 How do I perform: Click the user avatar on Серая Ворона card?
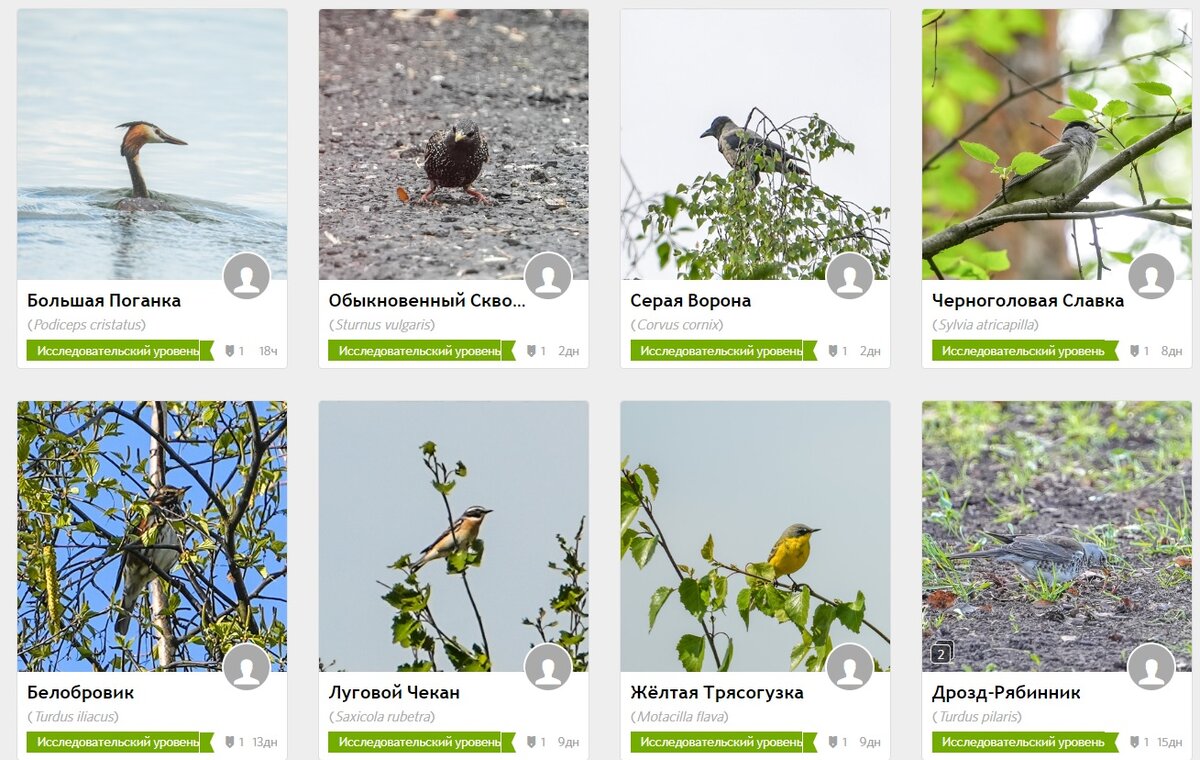[850, 276]
